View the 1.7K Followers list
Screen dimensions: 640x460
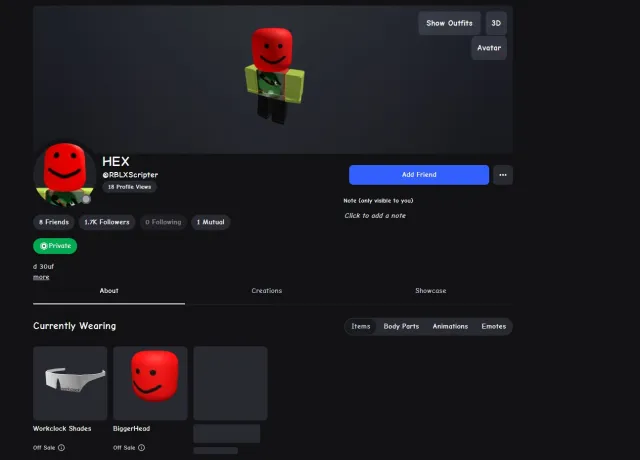(x=107, y=222)
